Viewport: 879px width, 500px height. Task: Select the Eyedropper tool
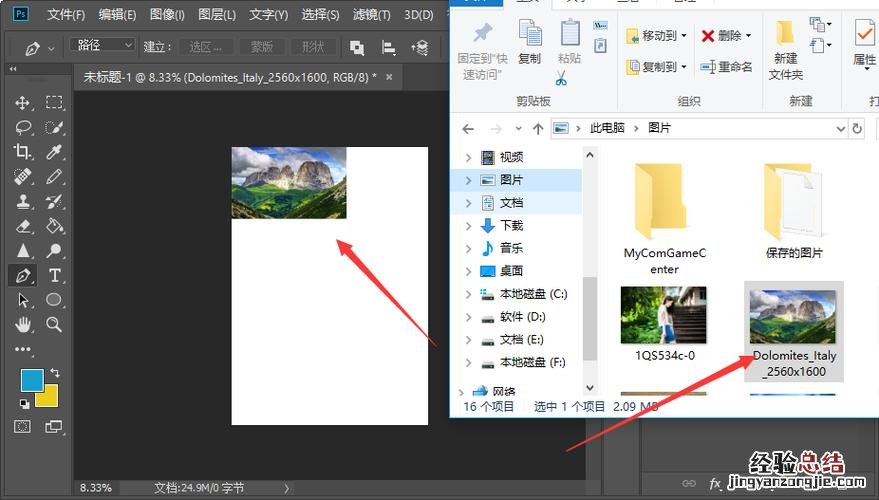(x=55, y=152)
